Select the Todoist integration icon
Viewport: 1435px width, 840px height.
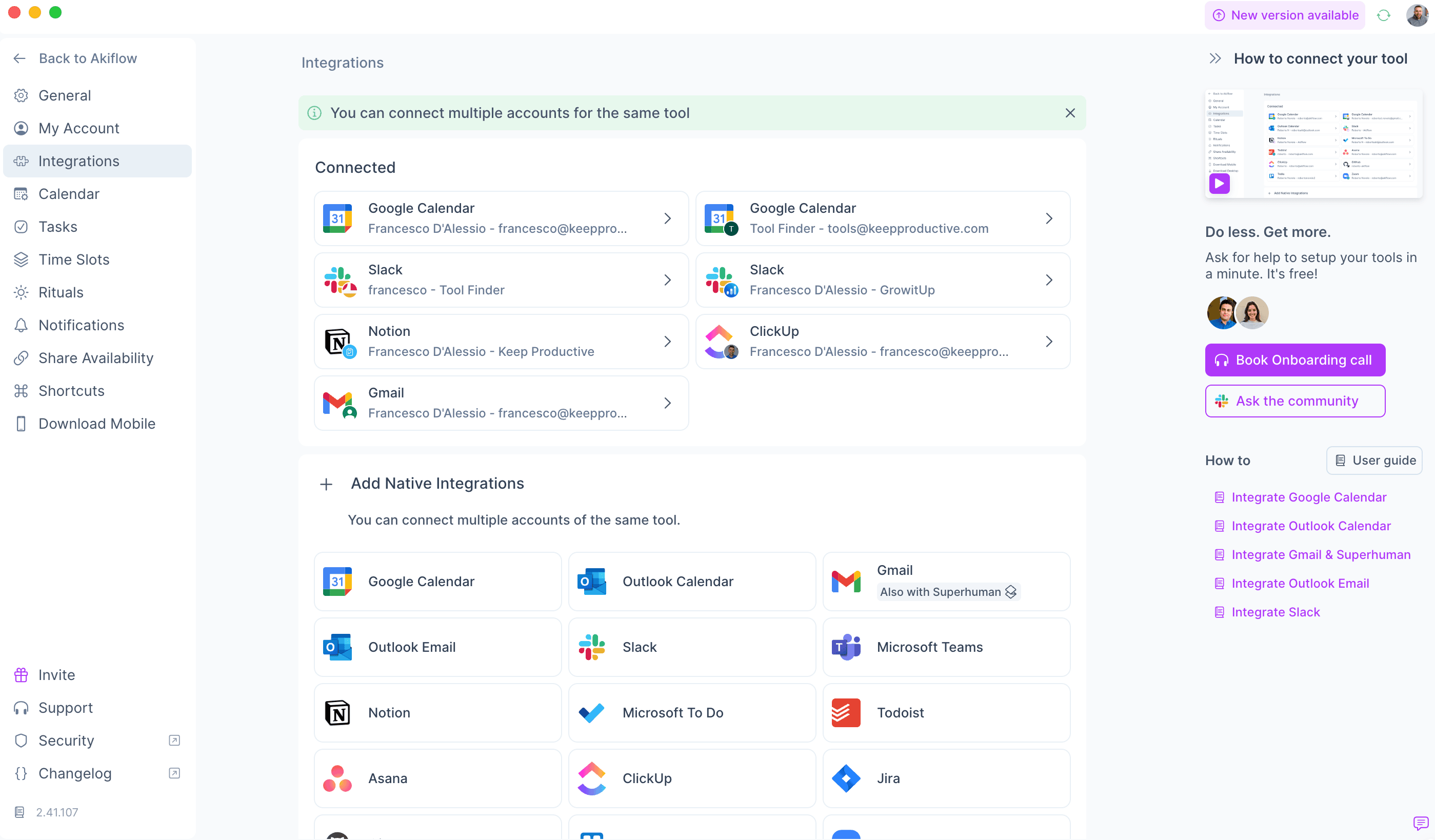coord(846,712)
